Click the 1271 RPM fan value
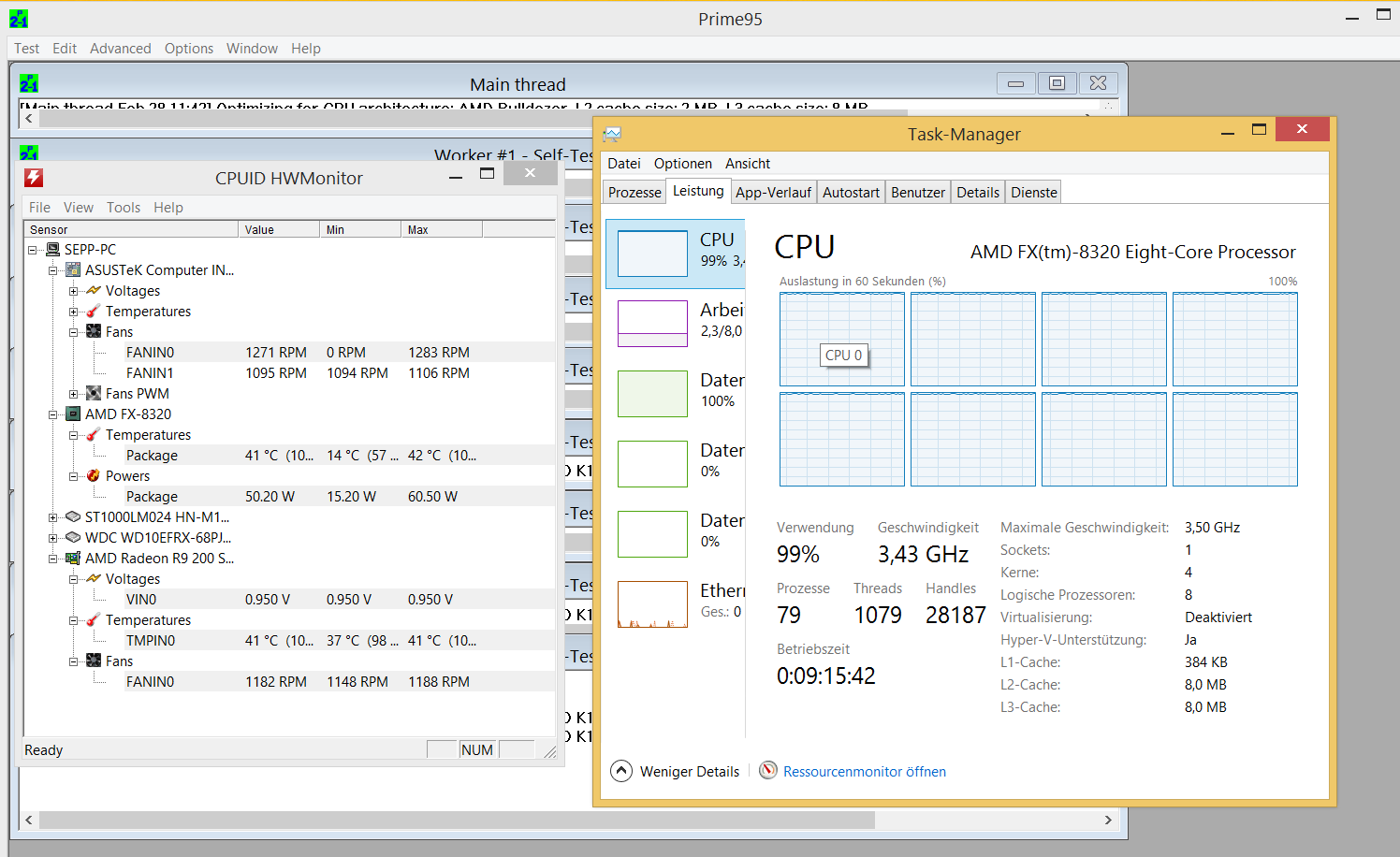 point(276,353)
